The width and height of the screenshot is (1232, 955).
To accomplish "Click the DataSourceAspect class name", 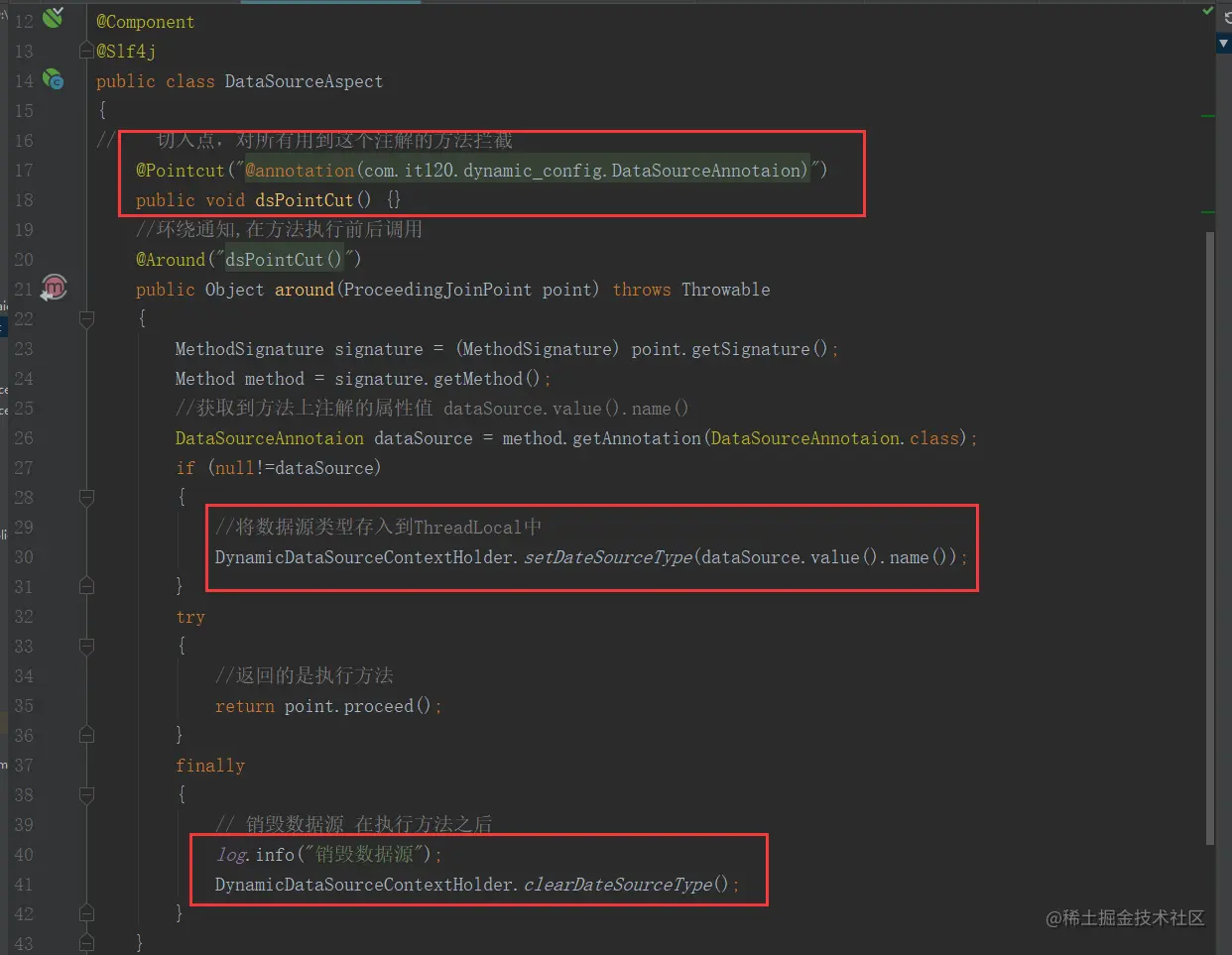I will tap(304, 81).
